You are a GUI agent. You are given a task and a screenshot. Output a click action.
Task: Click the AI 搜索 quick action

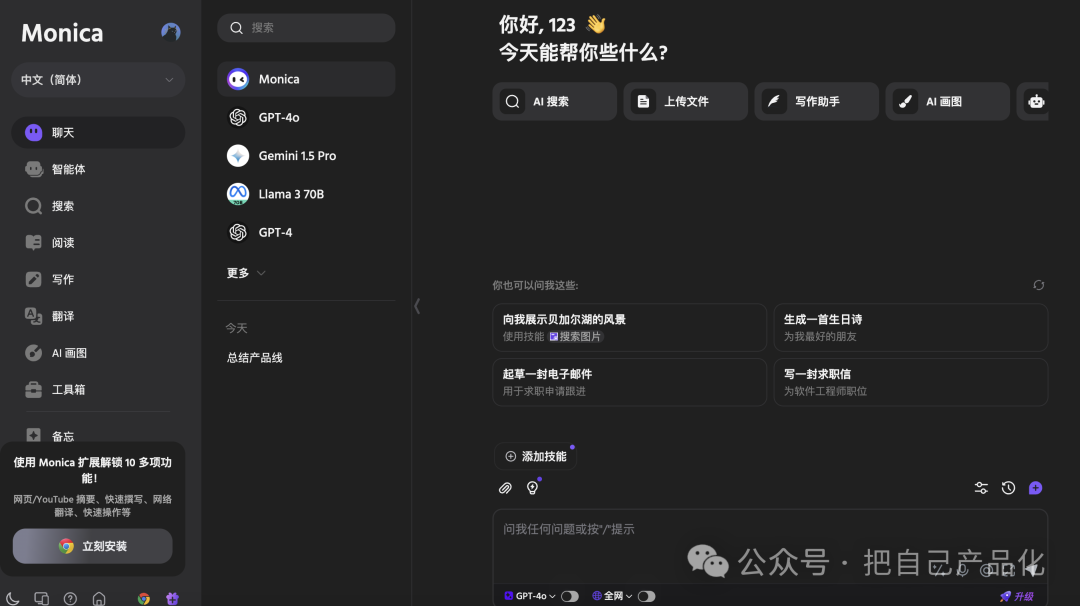point(554,101)
